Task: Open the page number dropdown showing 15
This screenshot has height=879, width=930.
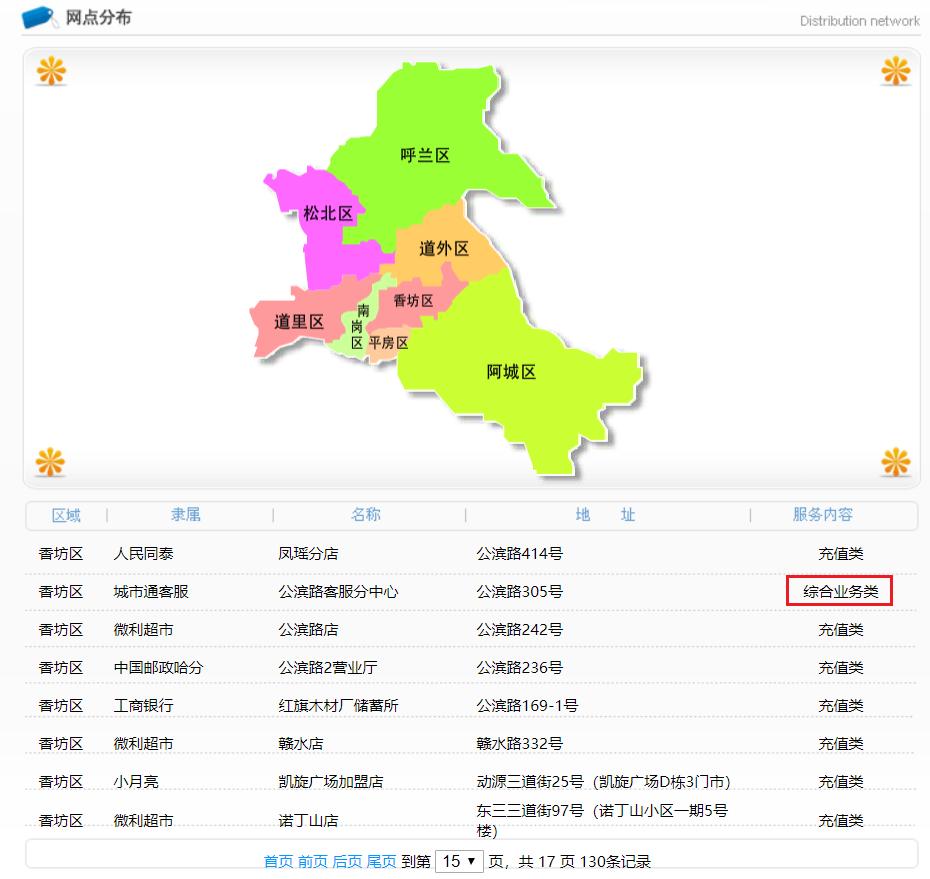Action: [458, 860]
